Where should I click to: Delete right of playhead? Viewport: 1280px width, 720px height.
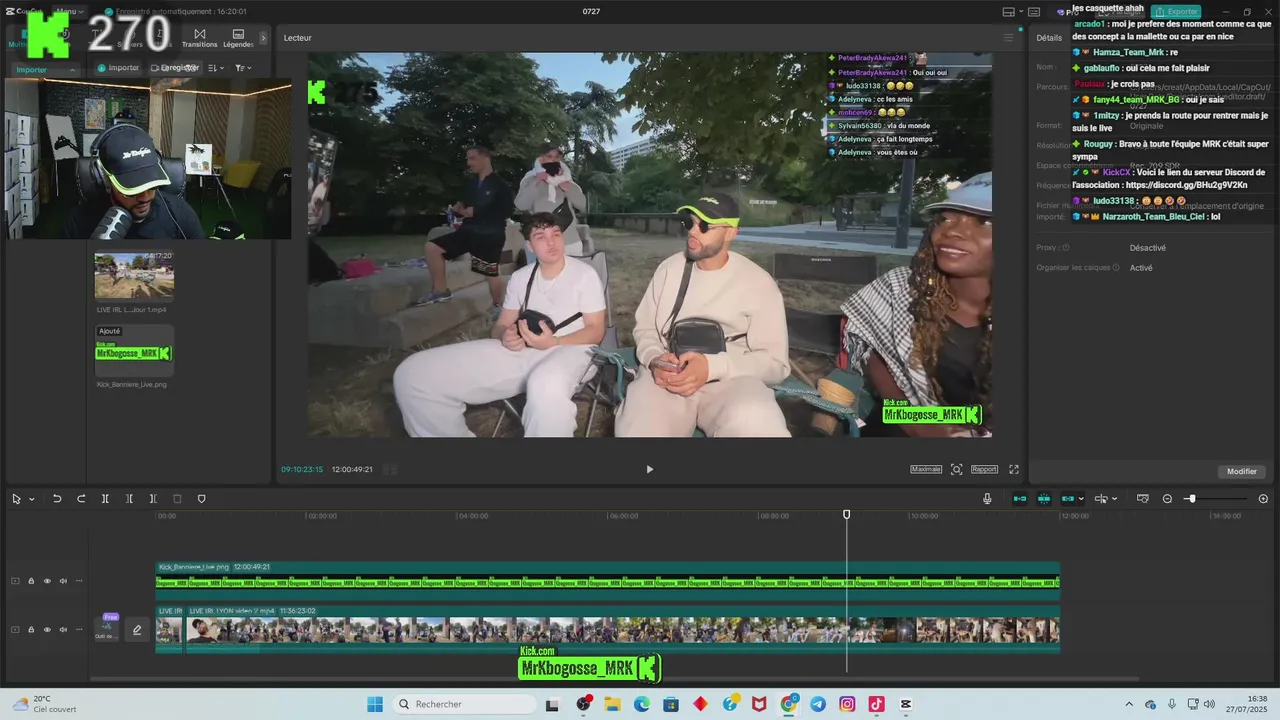(153, 499)
